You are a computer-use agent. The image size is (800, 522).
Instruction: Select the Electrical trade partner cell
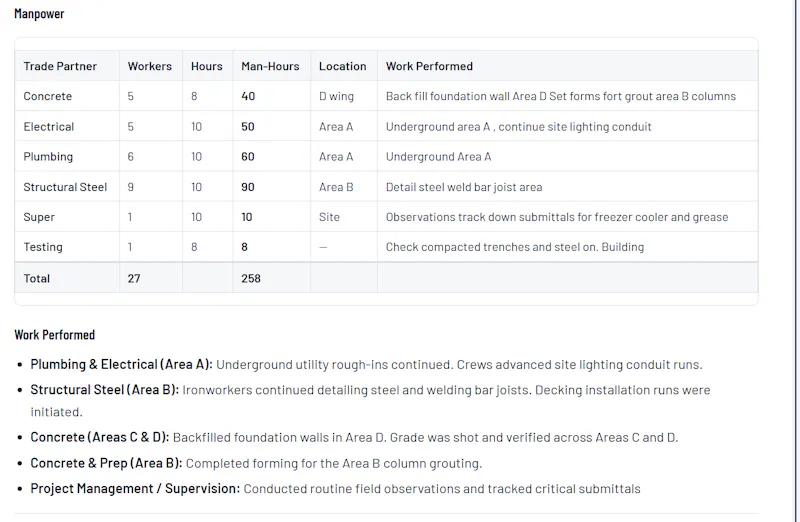tap(48, 127)
